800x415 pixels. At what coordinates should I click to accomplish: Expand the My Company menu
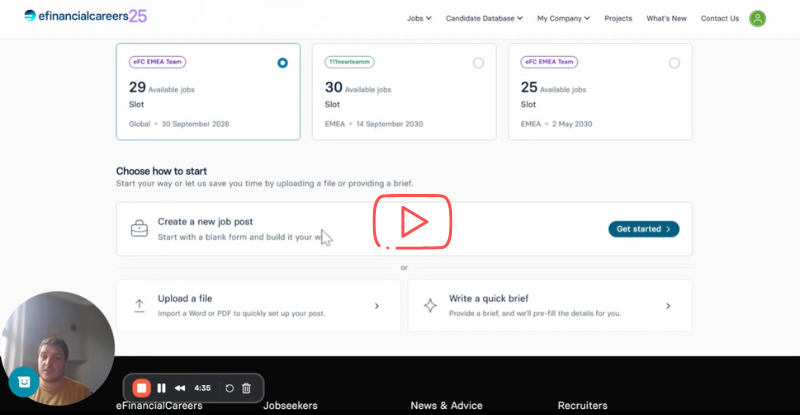(563, 18)
